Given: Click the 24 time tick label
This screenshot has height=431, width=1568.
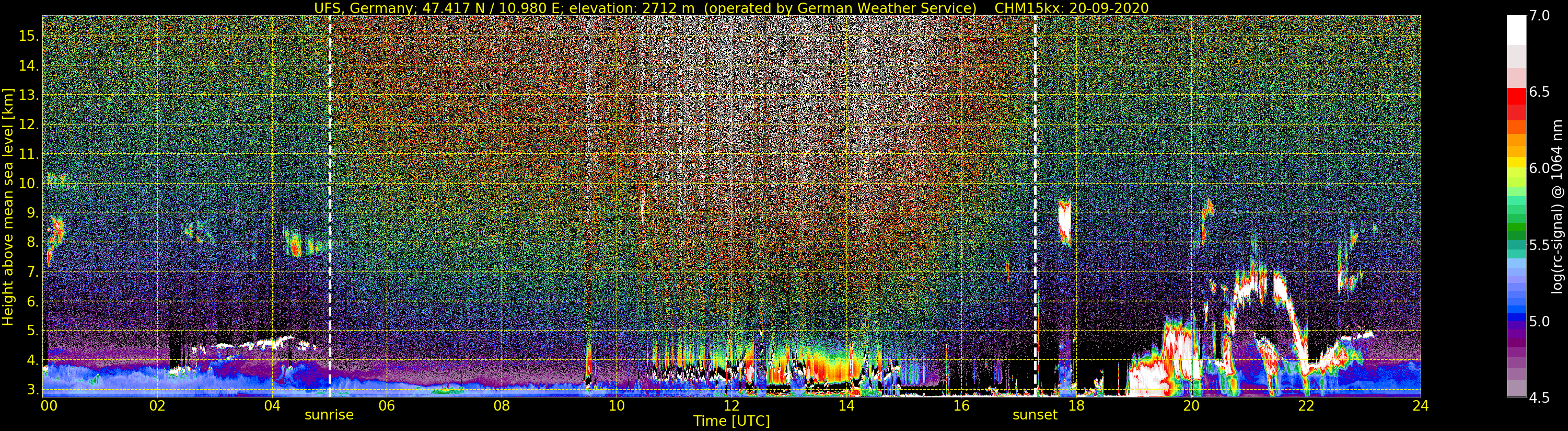Looking at the screenshot, I should tap(1420, 406).
